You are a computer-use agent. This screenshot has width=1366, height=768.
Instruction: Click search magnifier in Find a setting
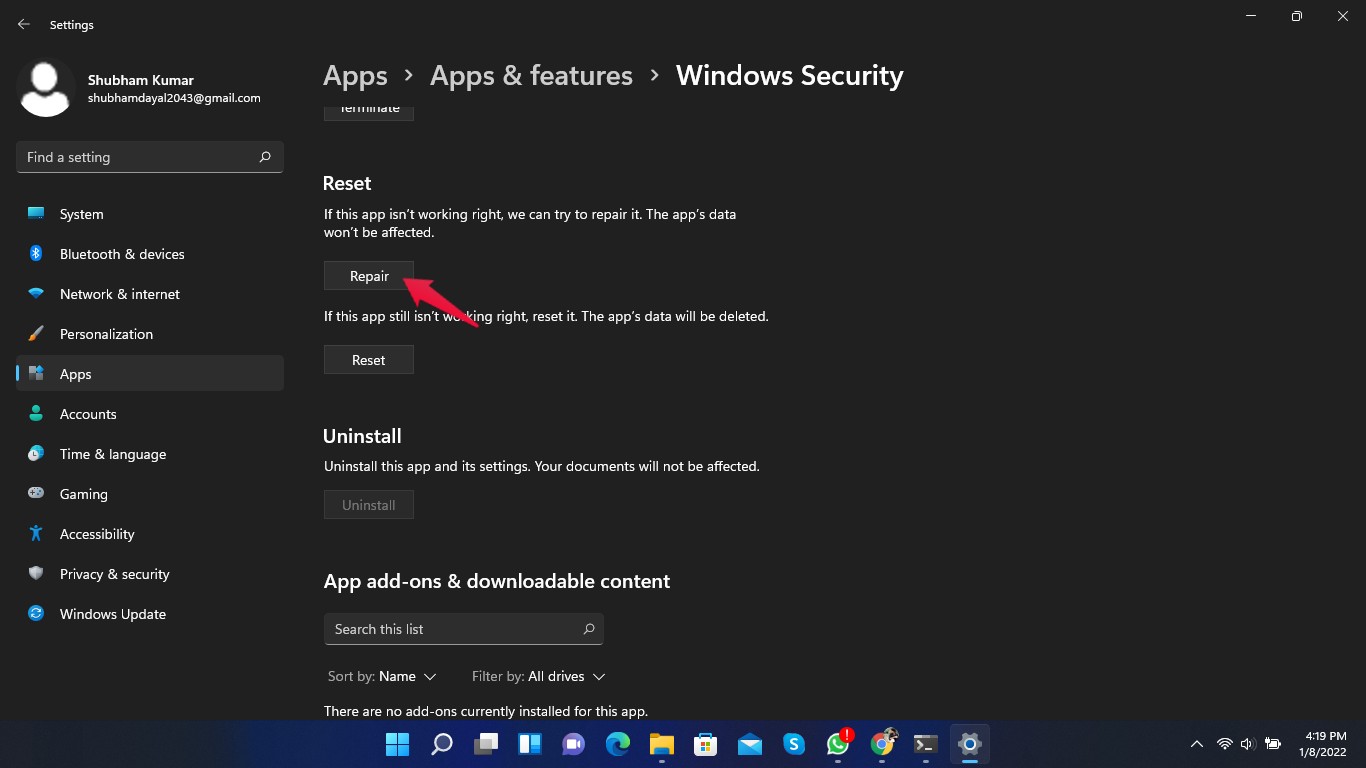[x=265, y=157]
